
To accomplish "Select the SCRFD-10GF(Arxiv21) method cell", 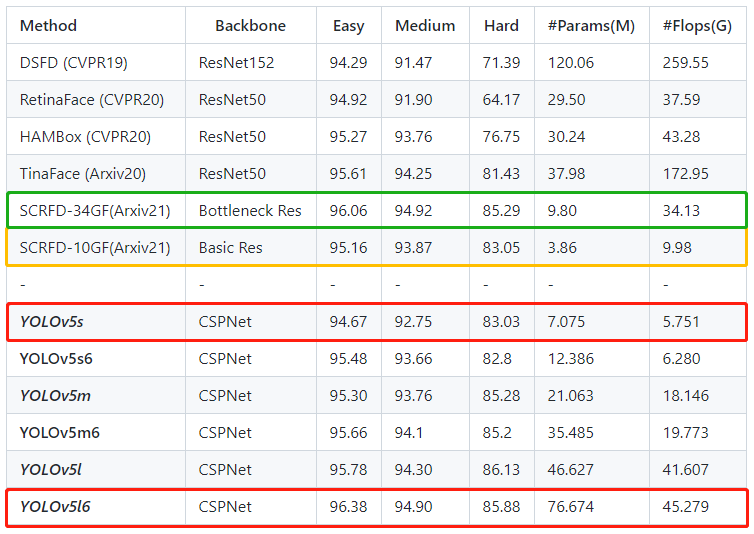I will coord(95,248).
